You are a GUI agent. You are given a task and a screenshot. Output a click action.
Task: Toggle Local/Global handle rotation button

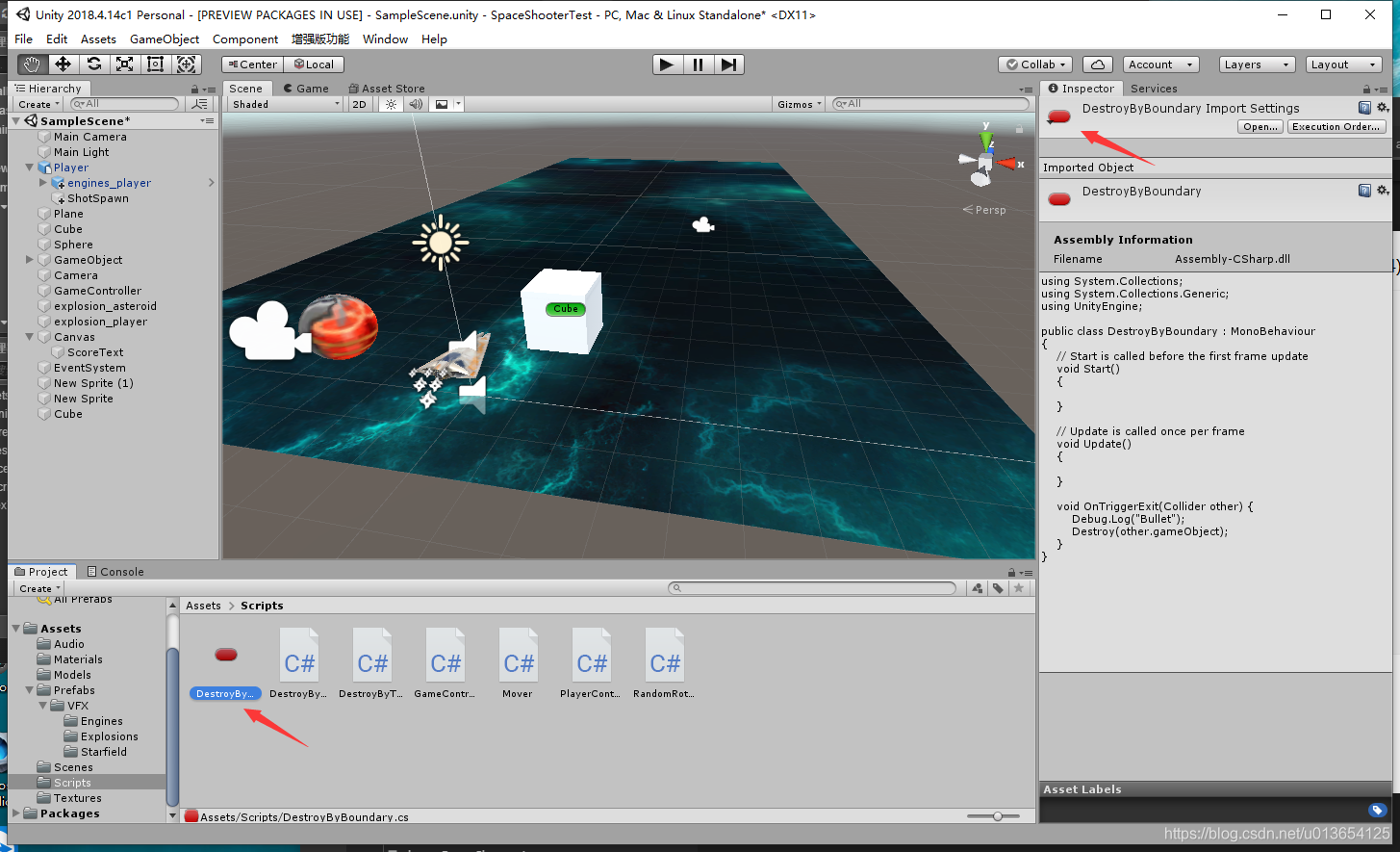click(x=315, y=65)
